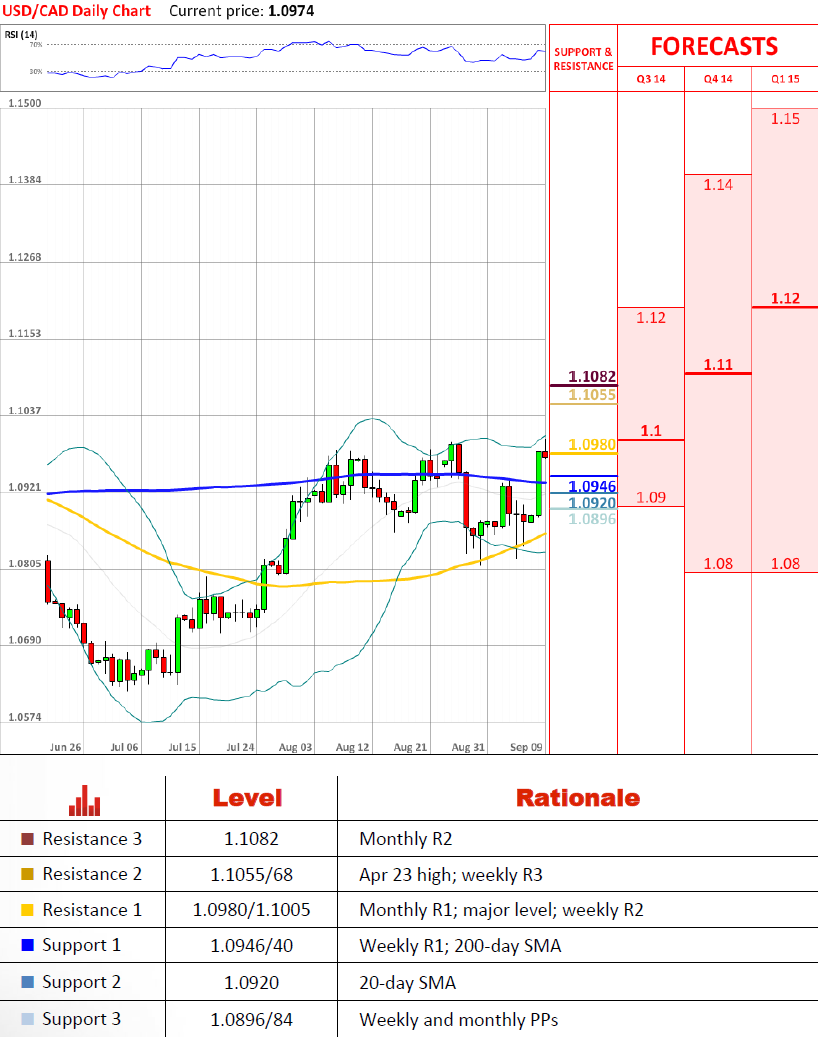
Task: Click the Apr 23 high; weekly R3 rationale
Action: click(x=450, y=875)
